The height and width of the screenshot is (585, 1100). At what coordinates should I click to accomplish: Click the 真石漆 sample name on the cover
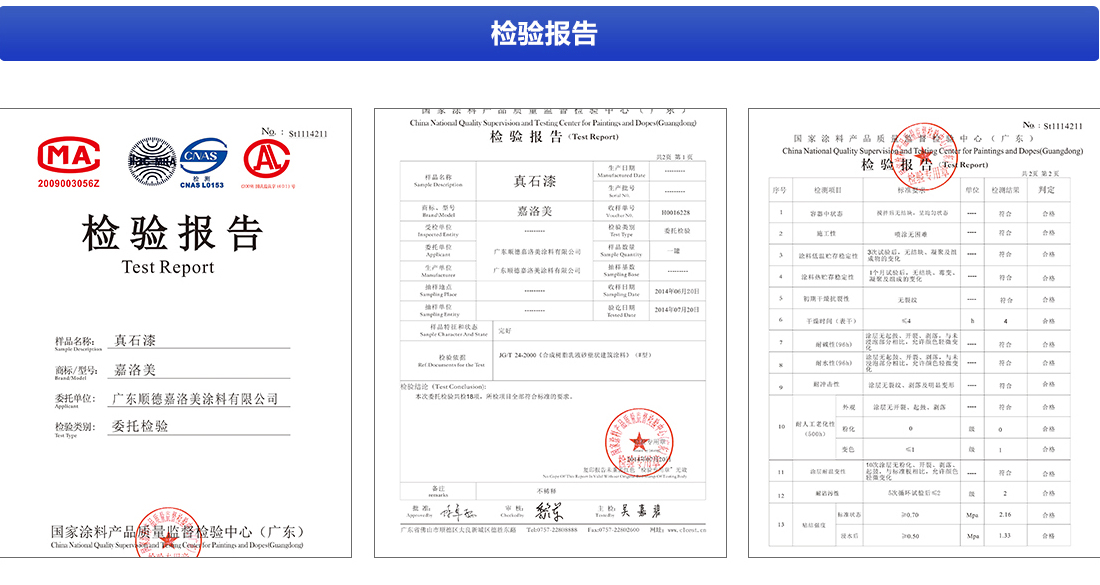[135, 340]
